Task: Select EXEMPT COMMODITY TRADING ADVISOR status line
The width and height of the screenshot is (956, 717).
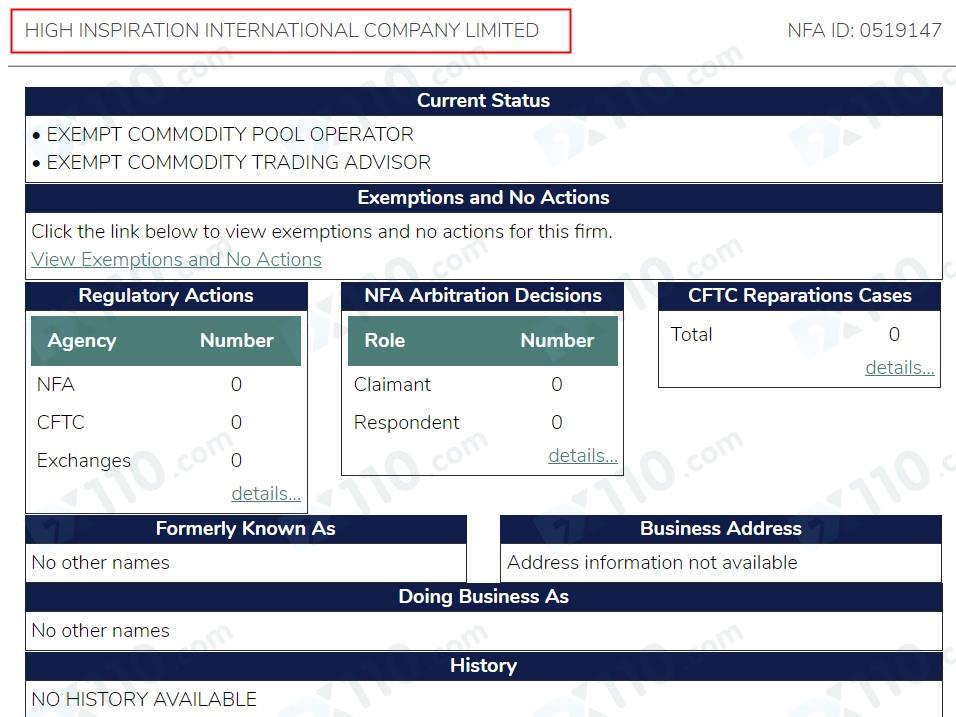Action: click(238, 162)
